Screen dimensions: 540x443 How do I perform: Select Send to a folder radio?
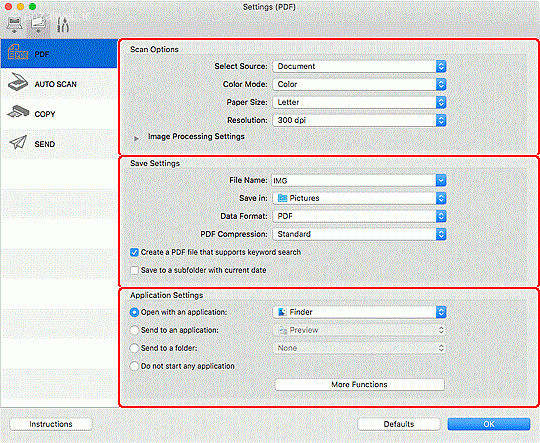click(x=134, y=348)
